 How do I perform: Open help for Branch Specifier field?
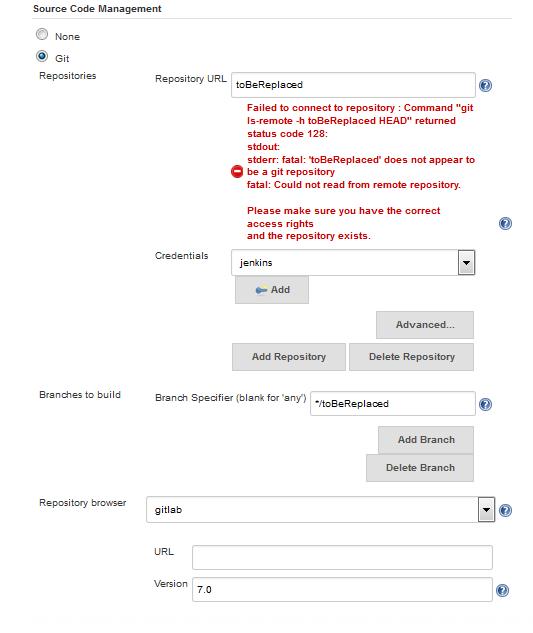pos(485,404)
